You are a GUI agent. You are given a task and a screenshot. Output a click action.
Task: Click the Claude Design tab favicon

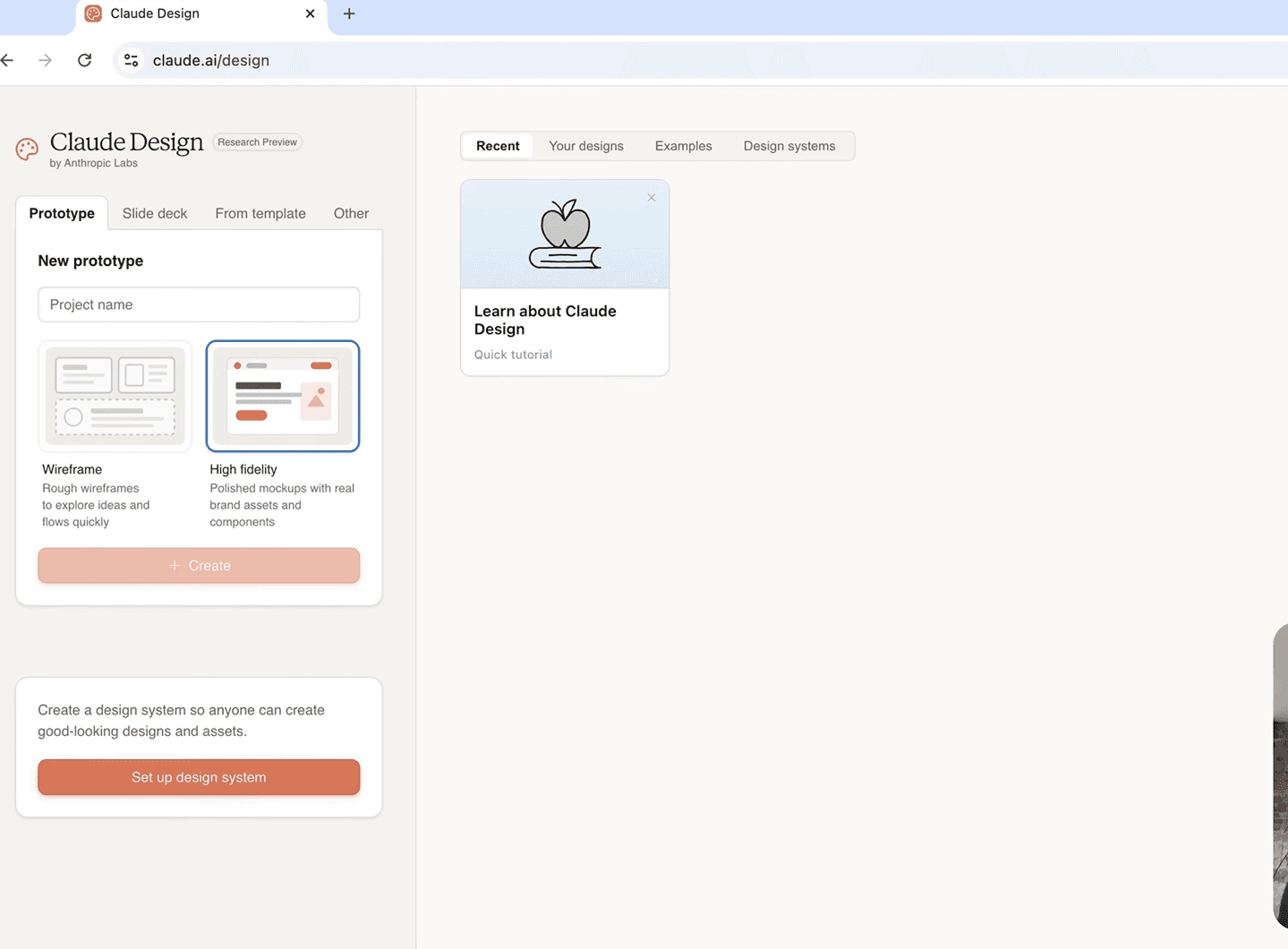pyautogui.click(x=93, y=13)
